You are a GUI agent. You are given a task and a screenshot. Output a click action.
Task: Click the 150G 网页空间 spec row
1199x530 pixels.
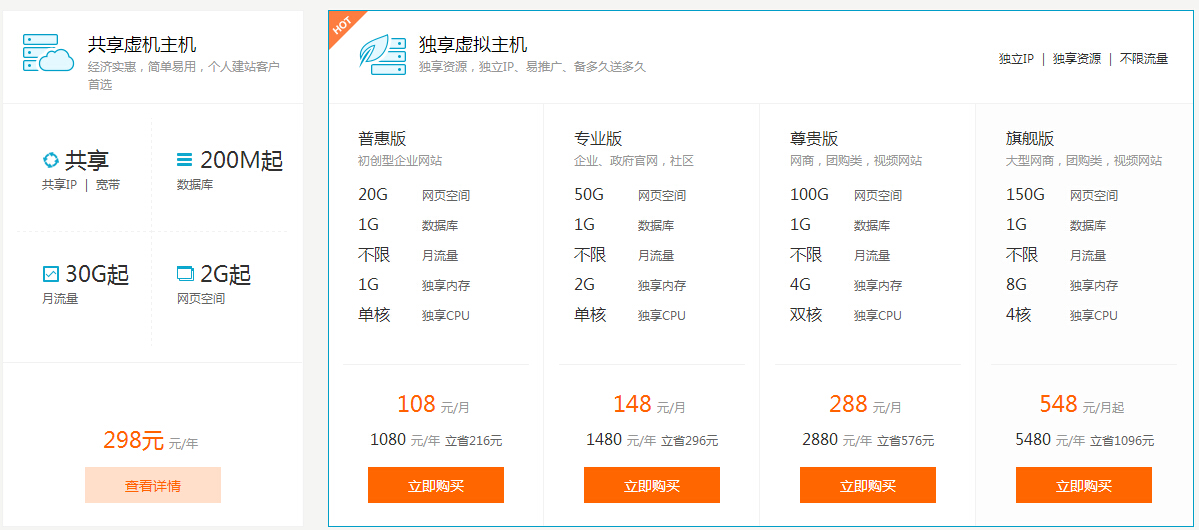pos(1062,195)
